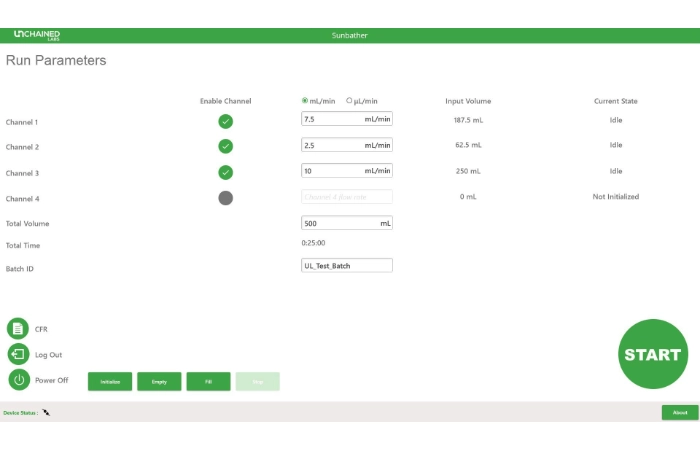Toggle off the Channel 2 enable checkmark

pyautogui.click(x=225, y=147)
